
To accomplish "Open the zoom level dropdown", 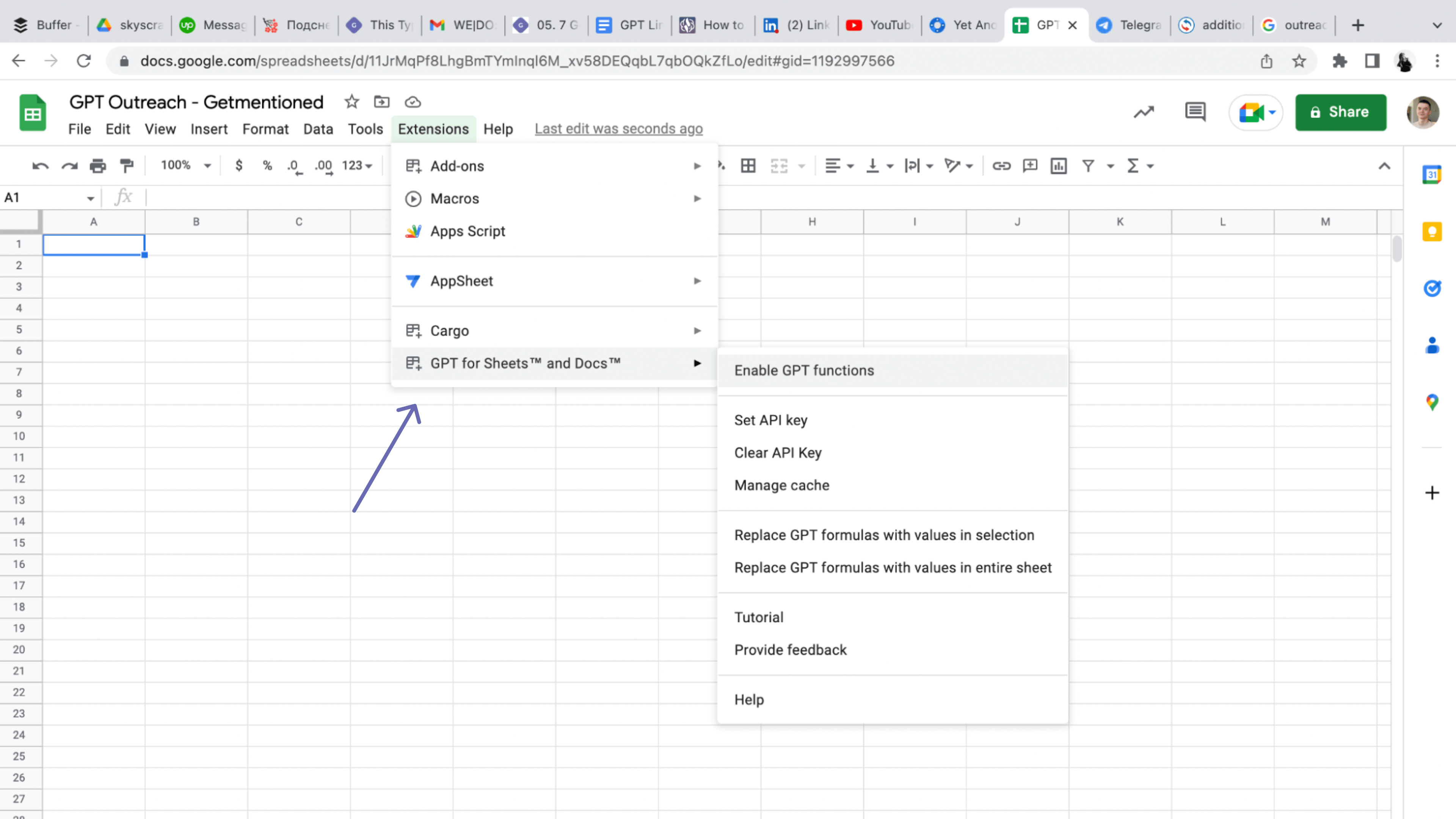I will [184, 166].
